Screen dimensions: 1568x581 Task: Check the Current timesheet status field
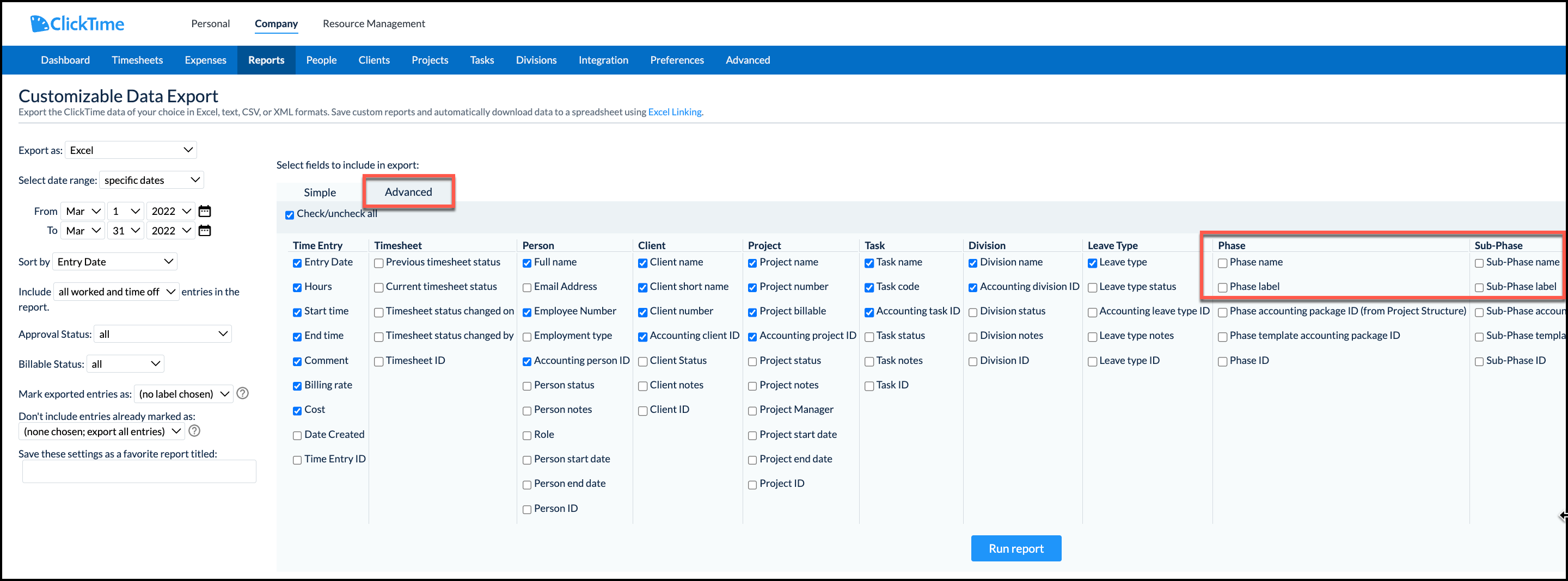point(378,288)
